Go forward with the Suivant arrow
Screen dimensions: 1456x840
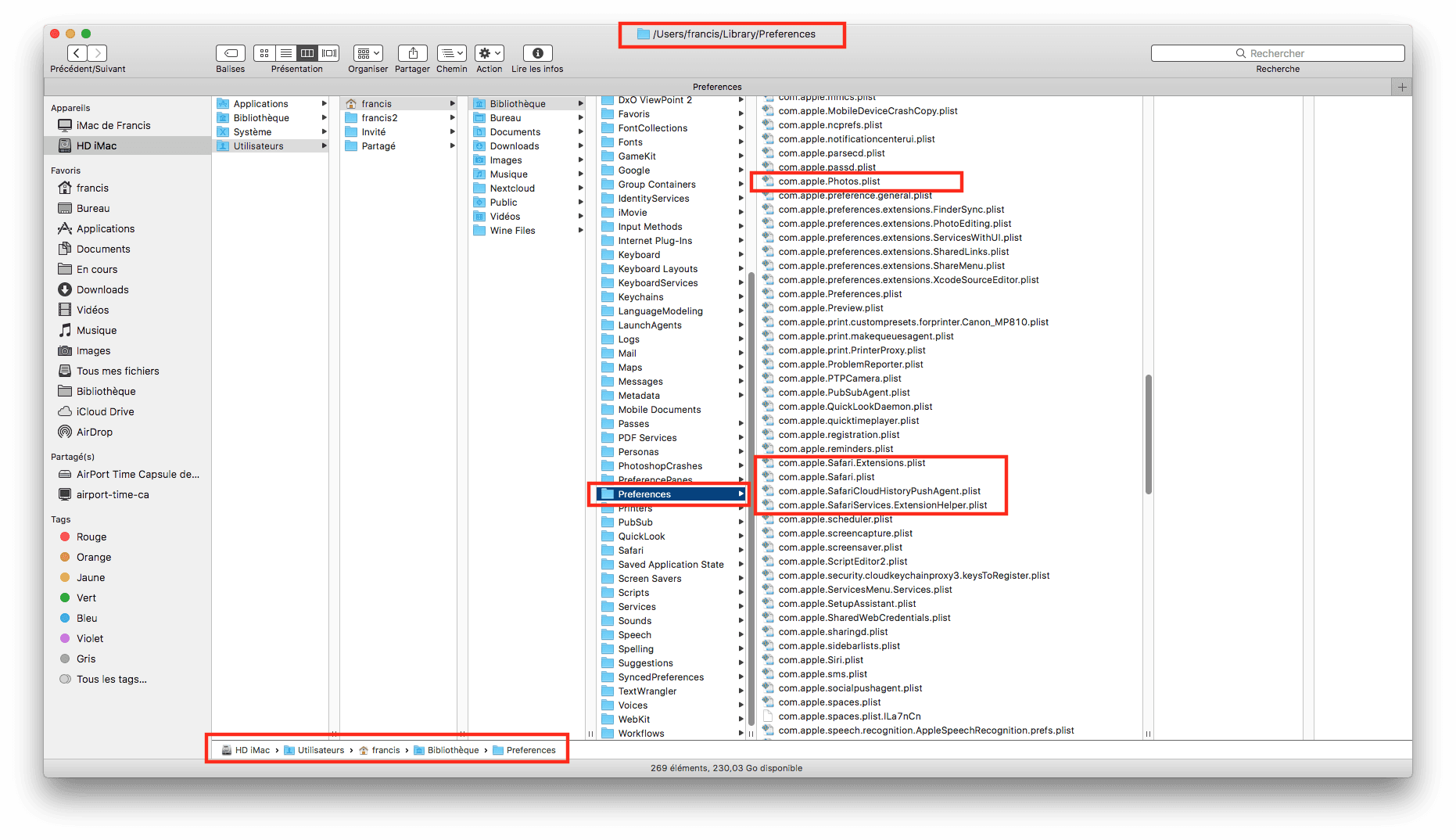coord(98,53)
